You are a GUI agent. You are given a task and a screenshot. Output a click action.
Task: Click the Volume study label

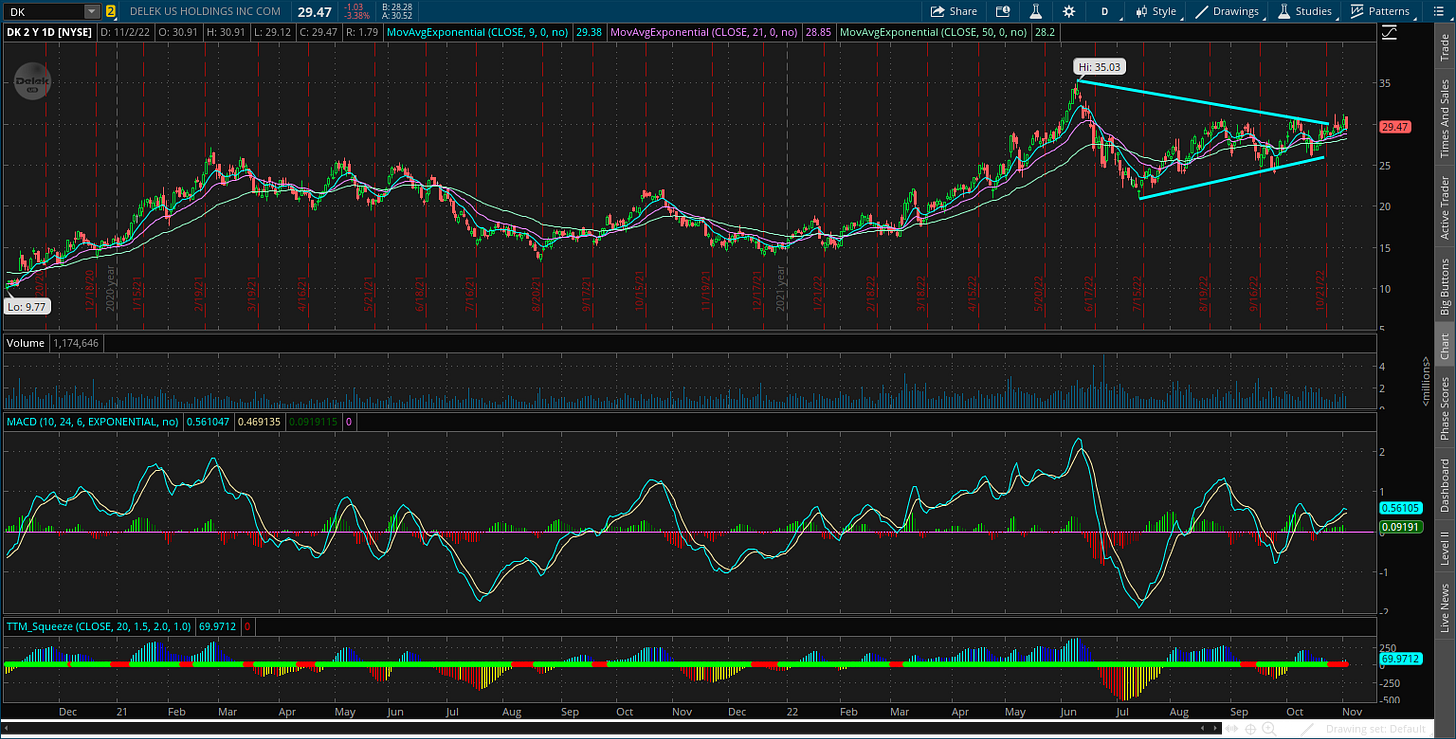click(25, 343)
